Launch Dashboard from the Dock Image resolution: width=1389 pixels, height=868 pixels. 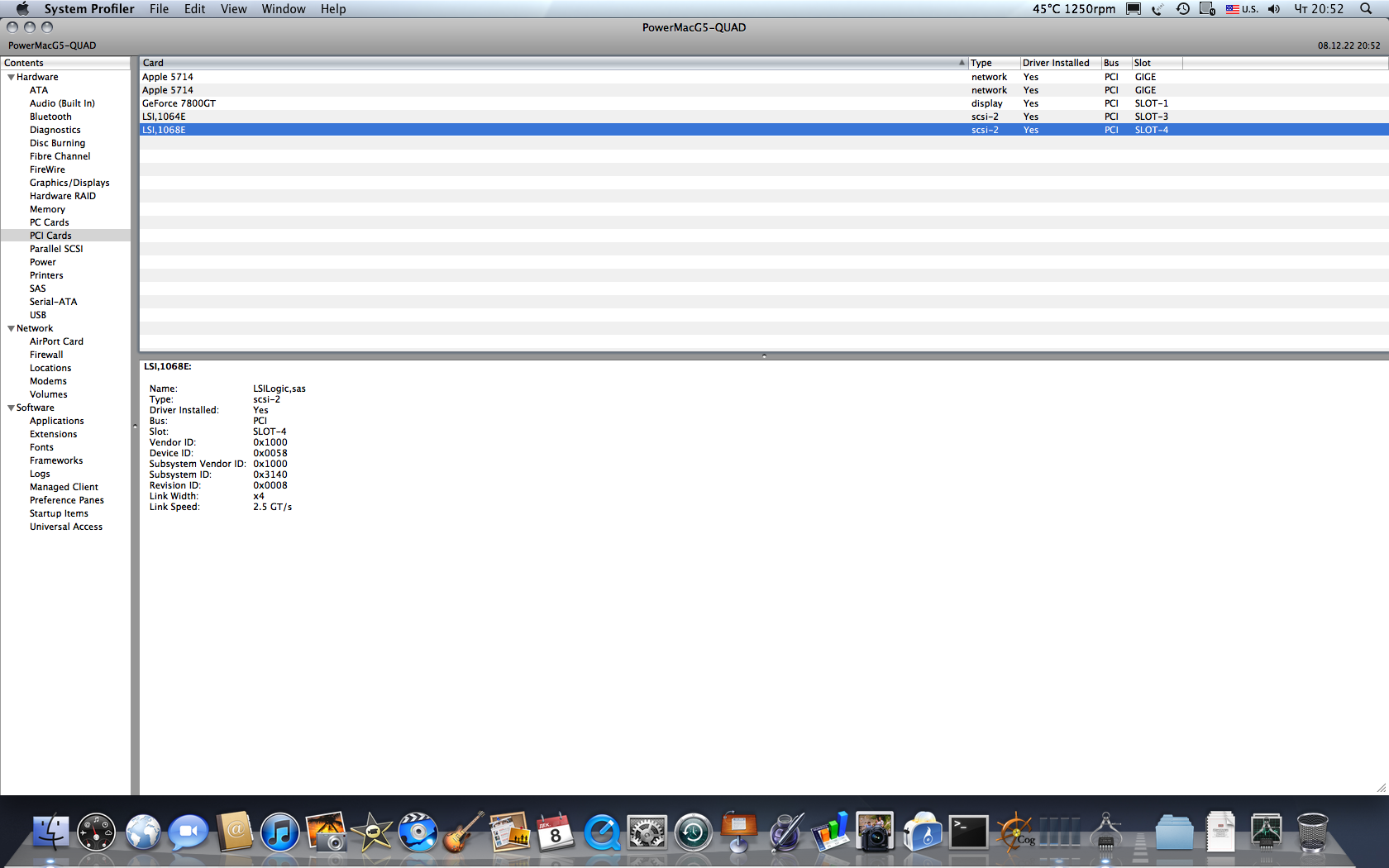(x=96, y=832)
